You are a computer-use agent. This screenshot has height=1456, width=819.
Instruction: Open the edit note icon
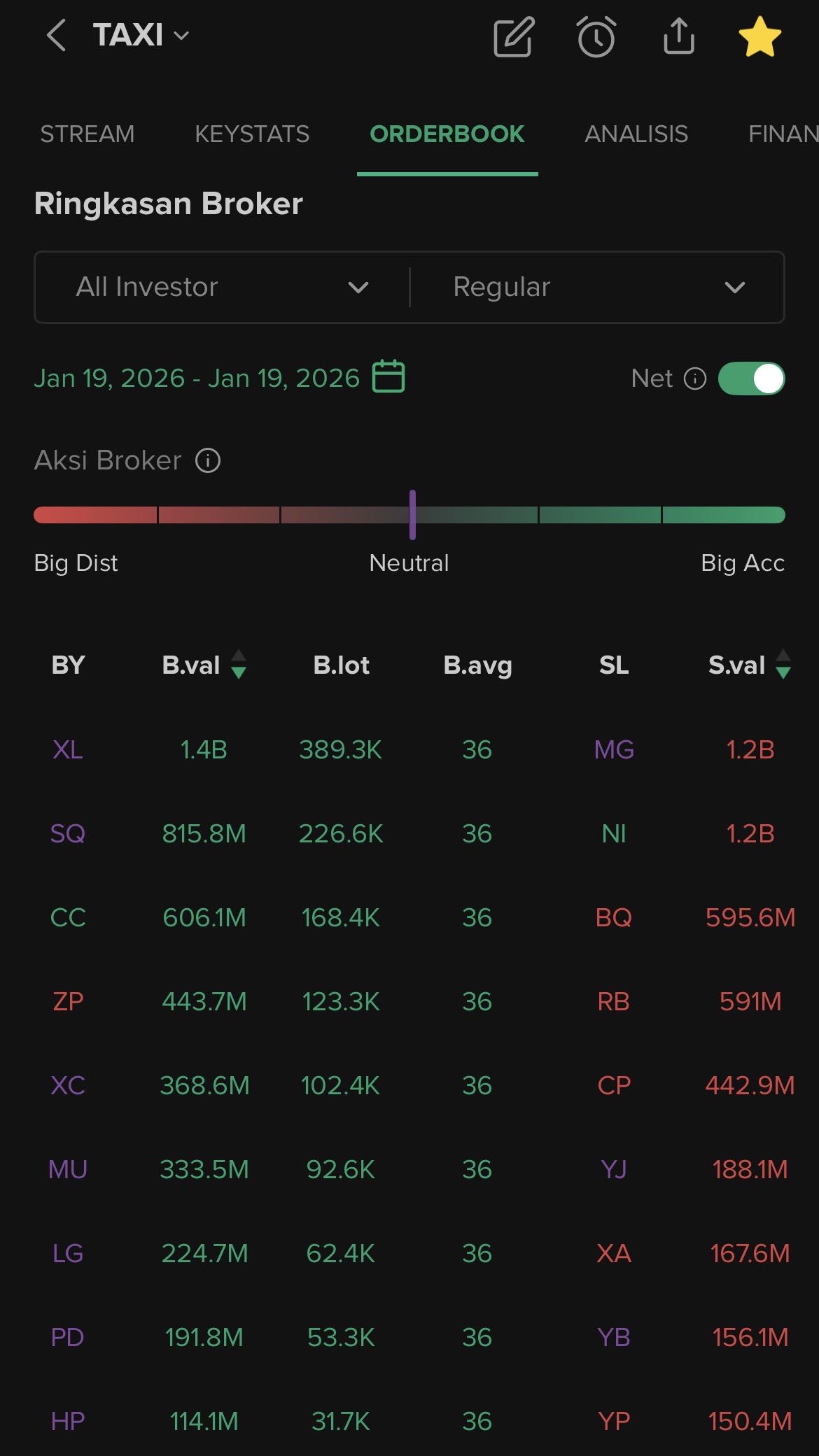pos(514,37)
